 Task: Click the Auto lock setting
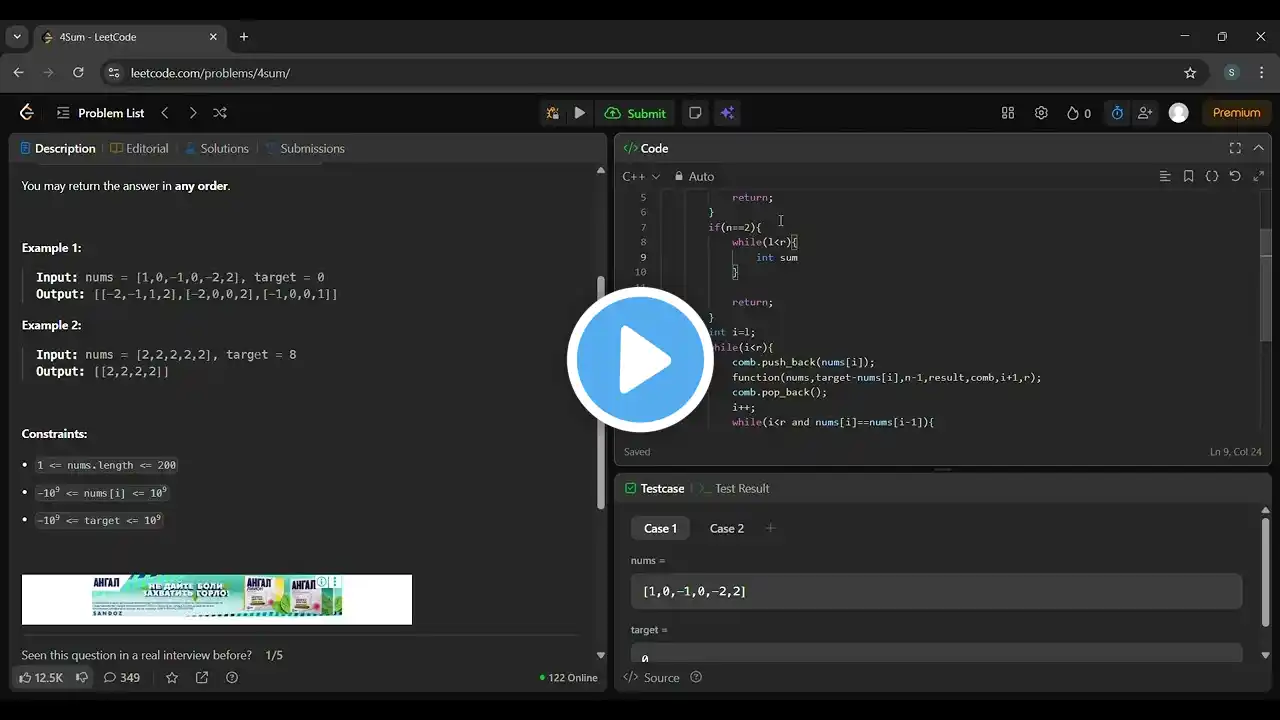(x=694, y=176)
